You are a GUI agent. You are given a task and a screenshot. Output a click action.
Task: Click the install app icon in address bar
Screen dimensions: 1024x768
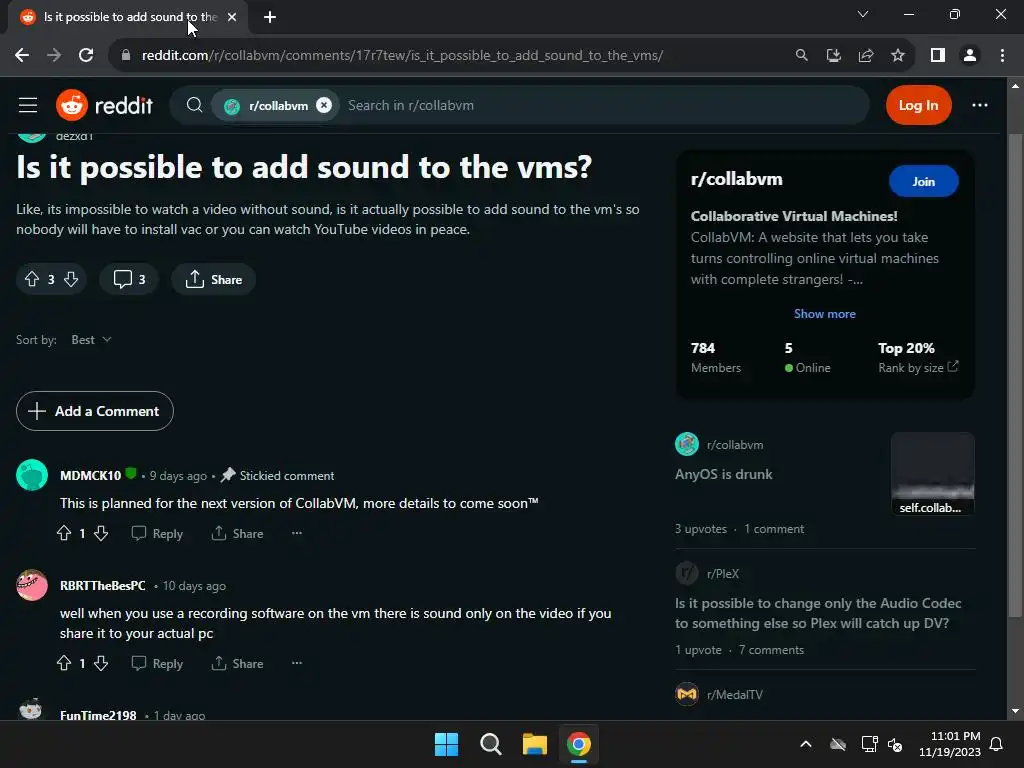[x=833, y=56]
